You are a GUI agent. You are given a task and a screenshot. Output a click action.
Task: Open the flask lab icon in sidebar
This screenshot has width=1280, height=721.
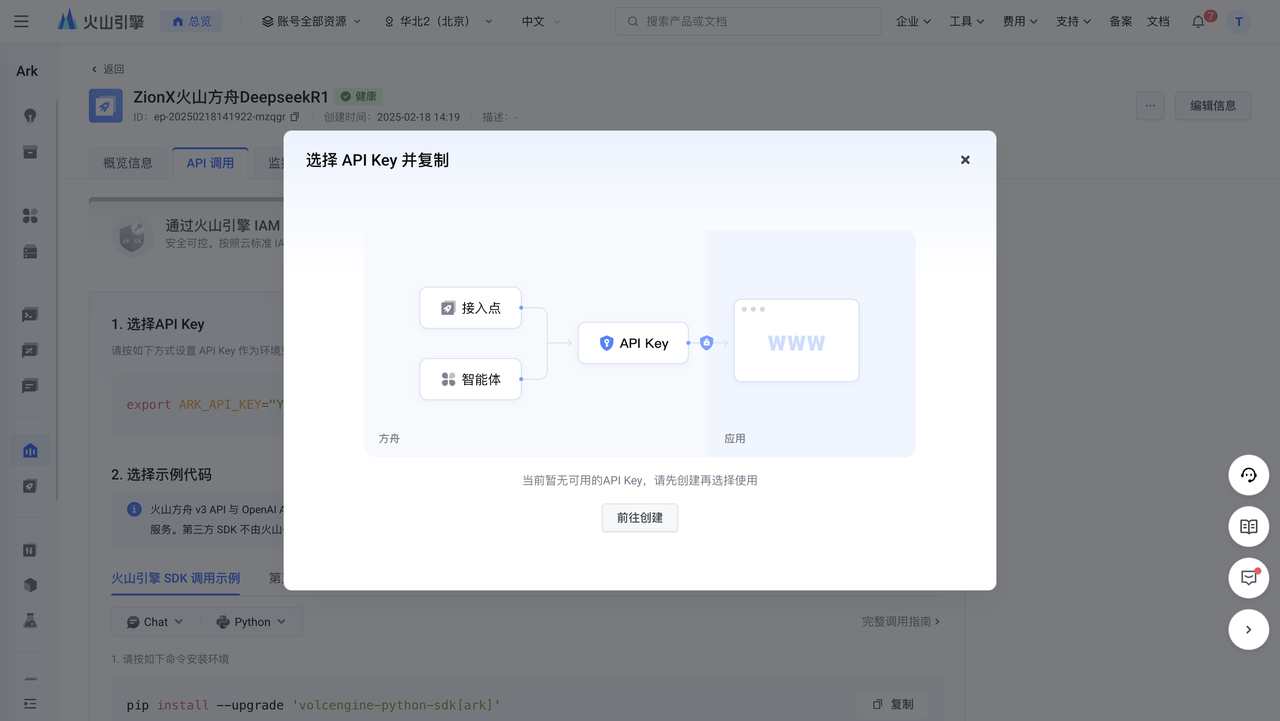tap(30, 621)
